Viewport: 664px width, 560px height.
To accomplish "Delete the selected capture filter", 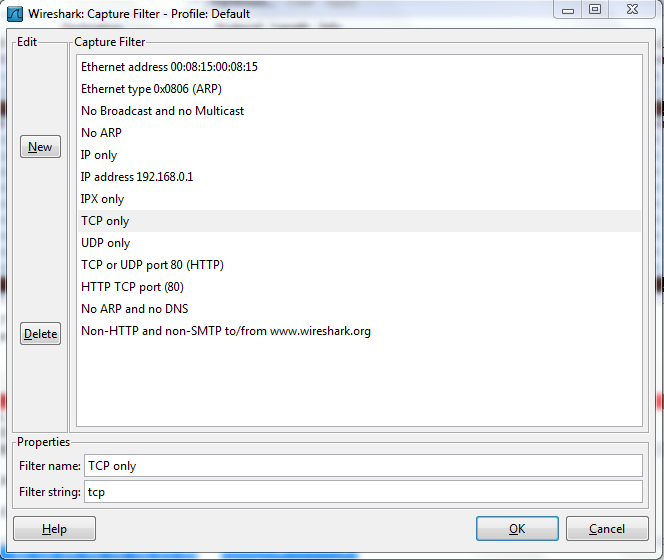I will (40, 334).
